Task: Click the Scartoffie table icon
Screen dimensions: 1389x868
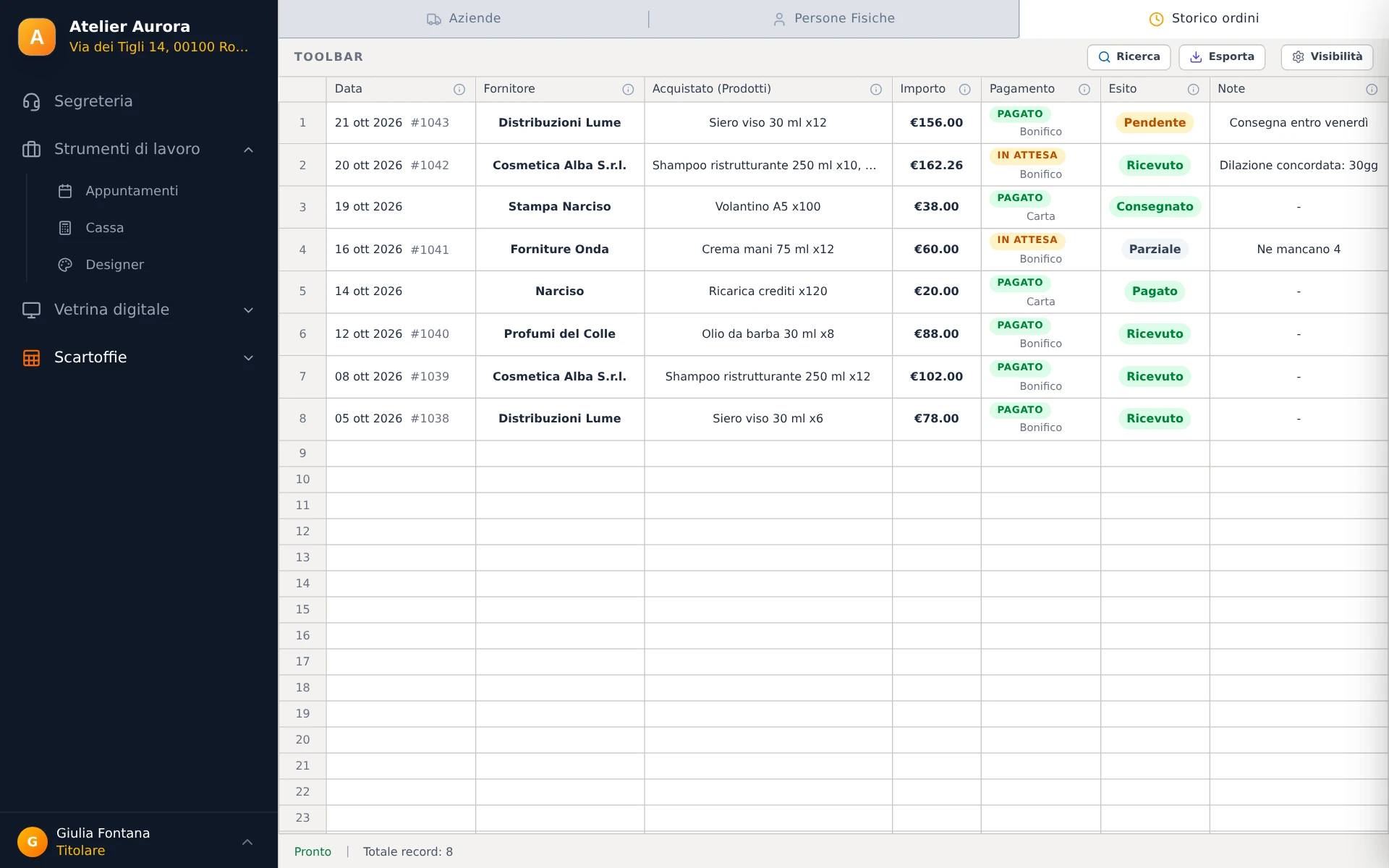Action: pyautogui.click(x=31, y=358)
